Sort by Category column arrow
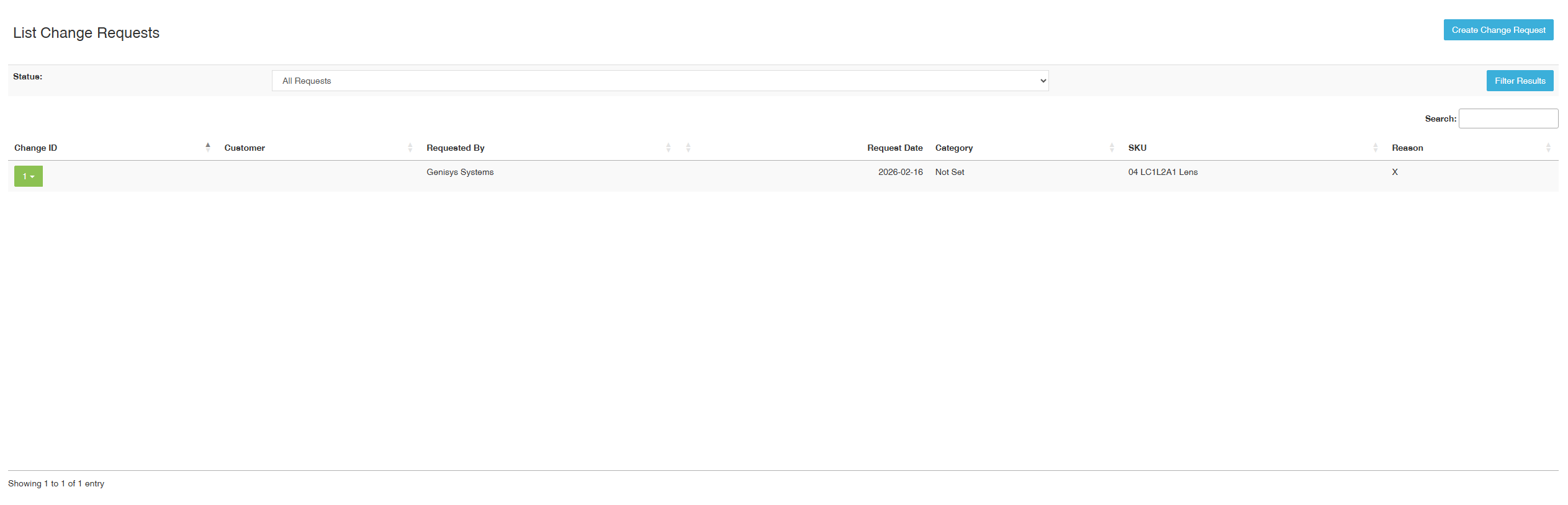1568x505 pixels. 1112,147
